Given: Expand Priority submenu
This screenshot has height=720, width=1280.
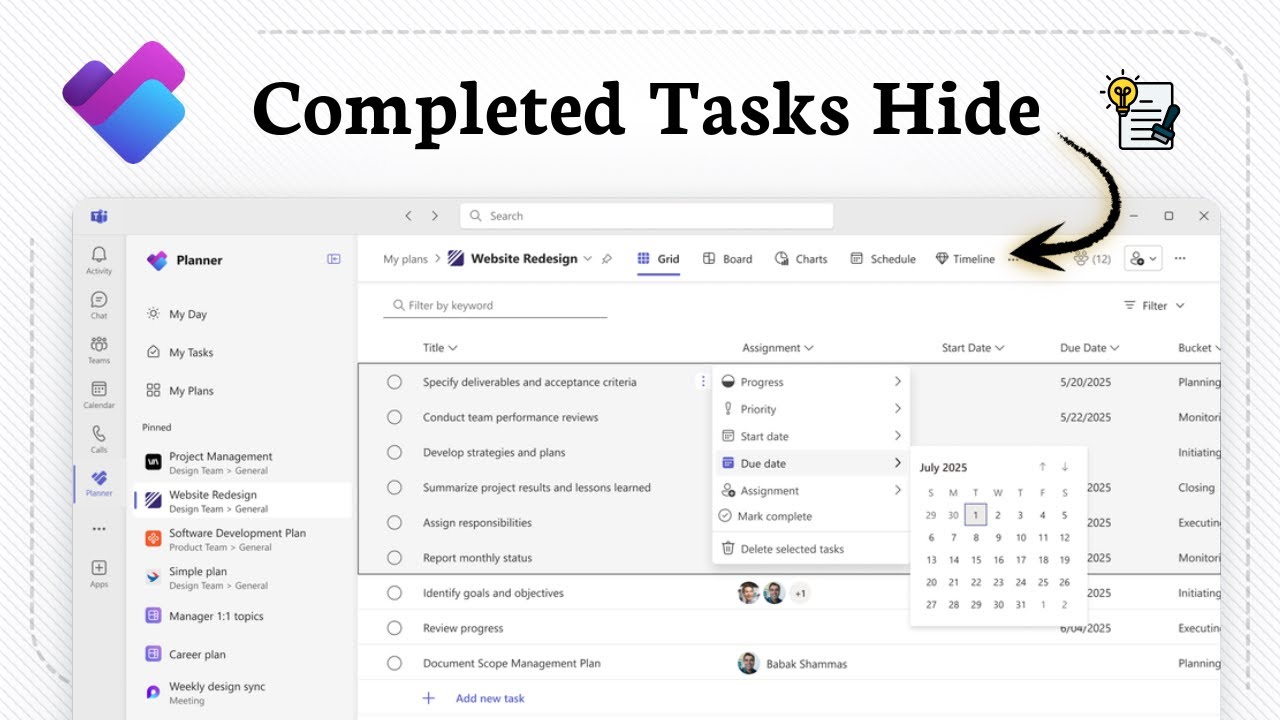Looking at the screenshot, I should point(811,409).
